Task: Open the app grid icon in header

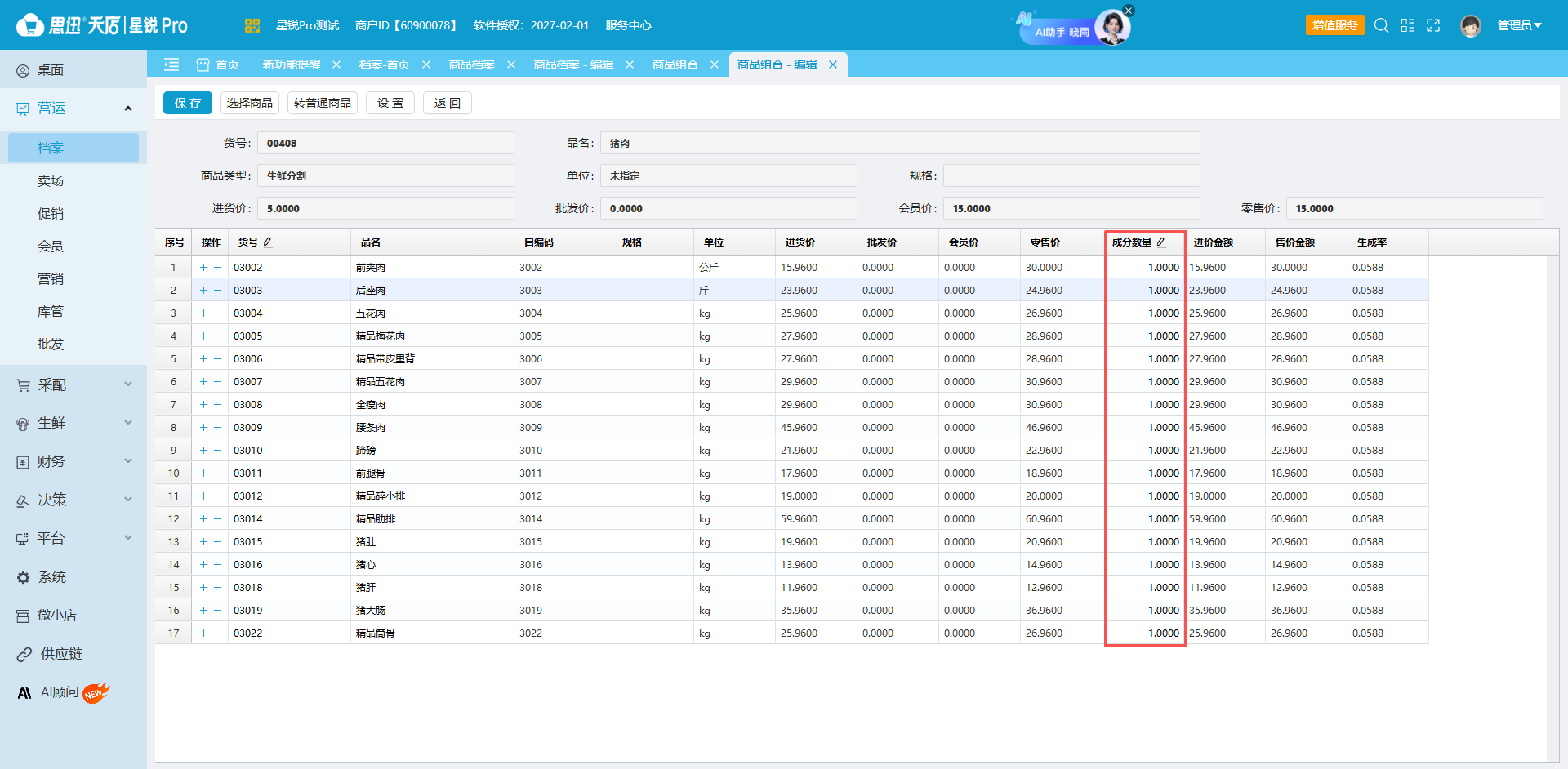Action: click(252, 25)
